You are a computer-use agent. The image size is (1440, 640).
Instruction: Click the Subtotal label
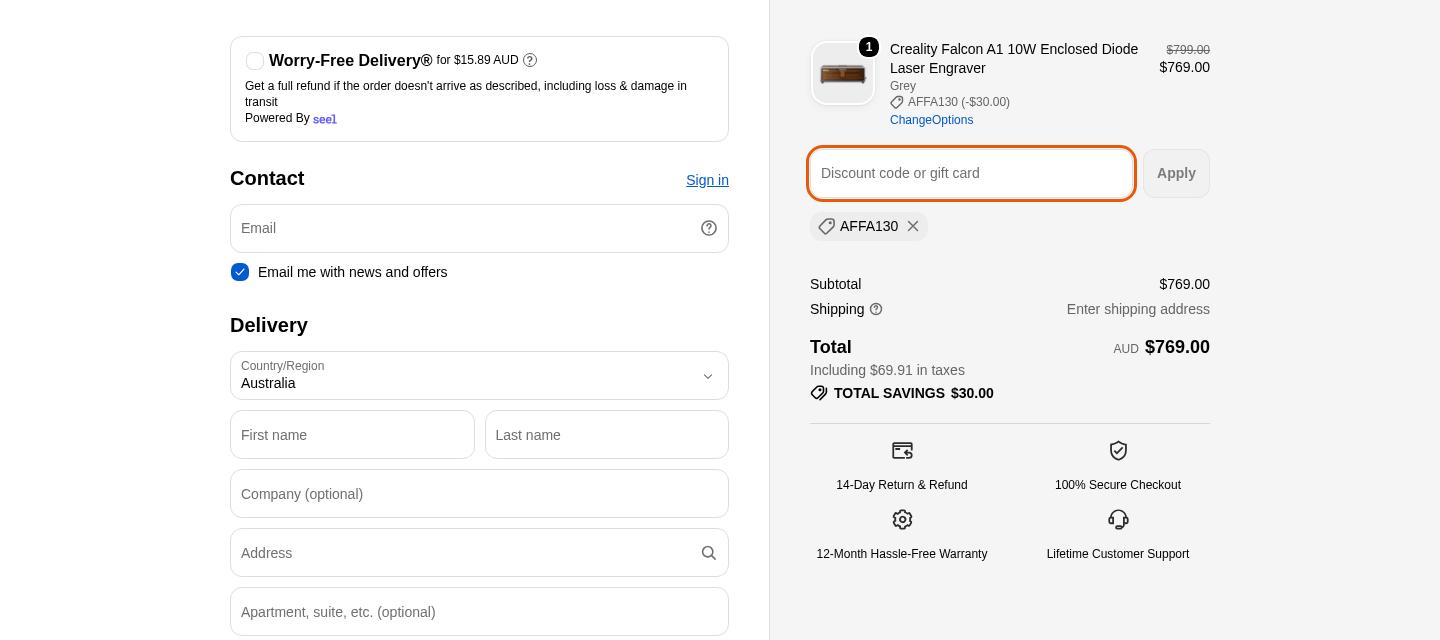pos(835,284)
